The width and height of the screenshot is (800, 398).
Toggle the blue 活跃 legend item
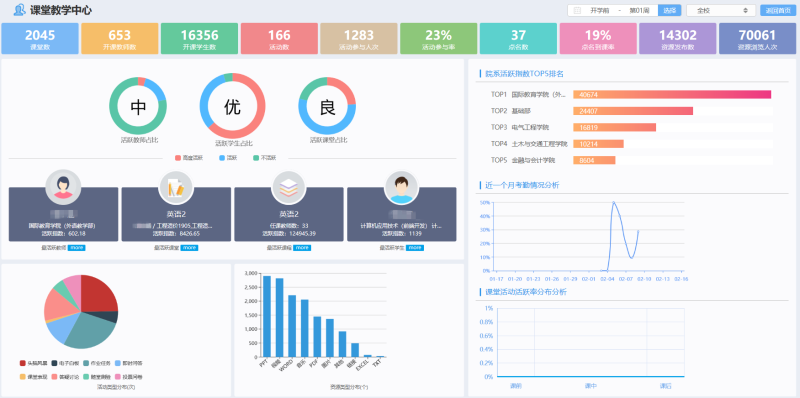pos(229,158)
